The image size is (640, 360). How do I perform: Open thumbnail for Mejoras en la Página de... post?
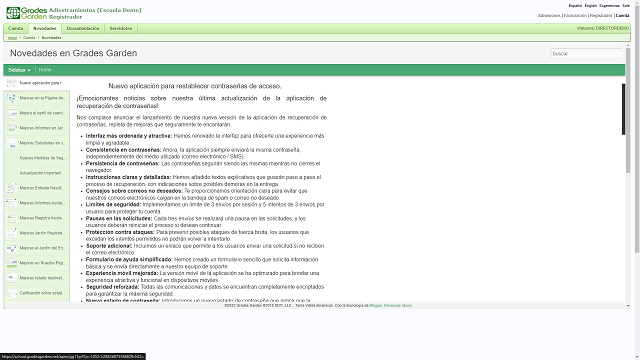coord(11,98)
